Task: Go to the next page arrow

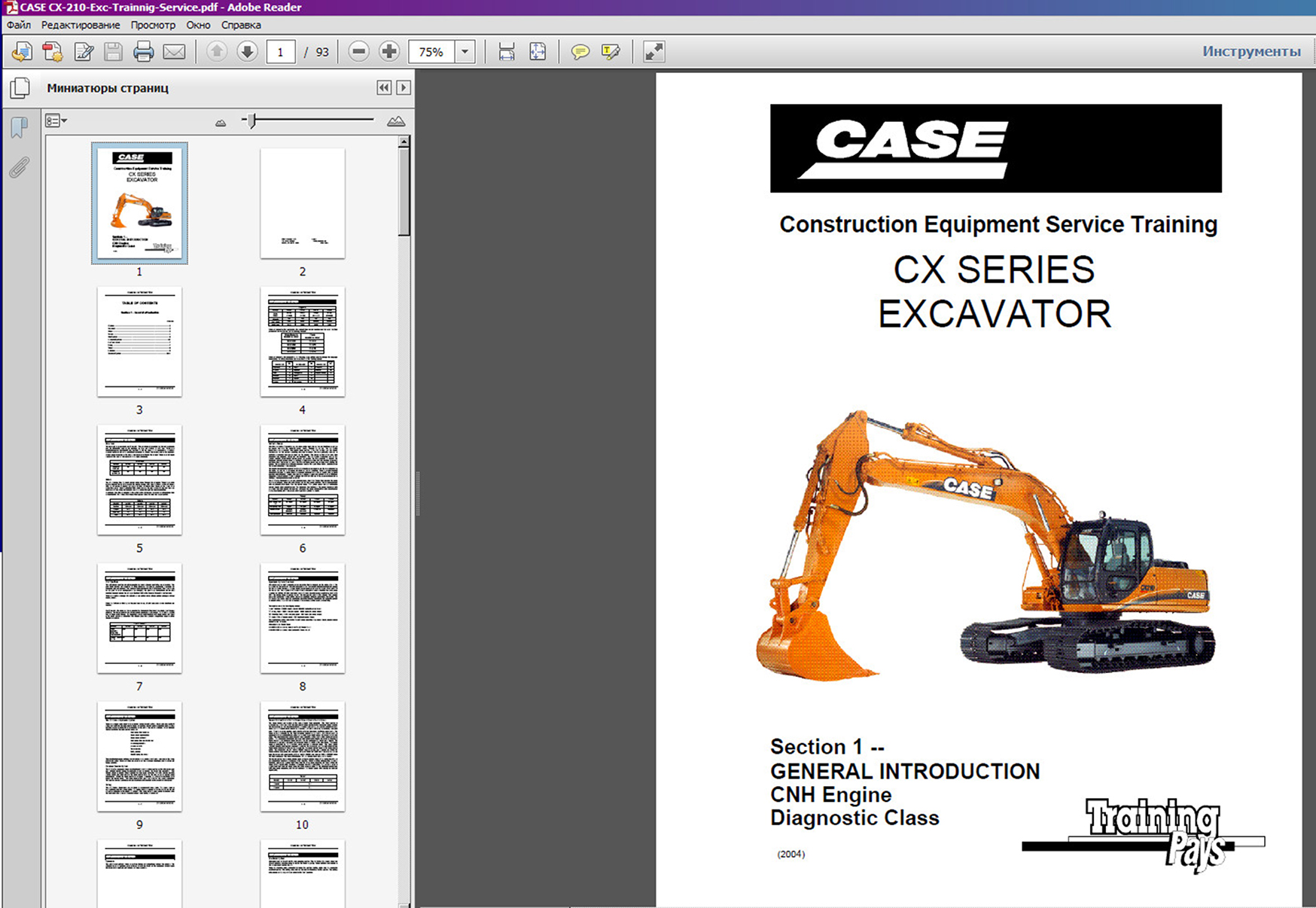Action: coord(247,52)
